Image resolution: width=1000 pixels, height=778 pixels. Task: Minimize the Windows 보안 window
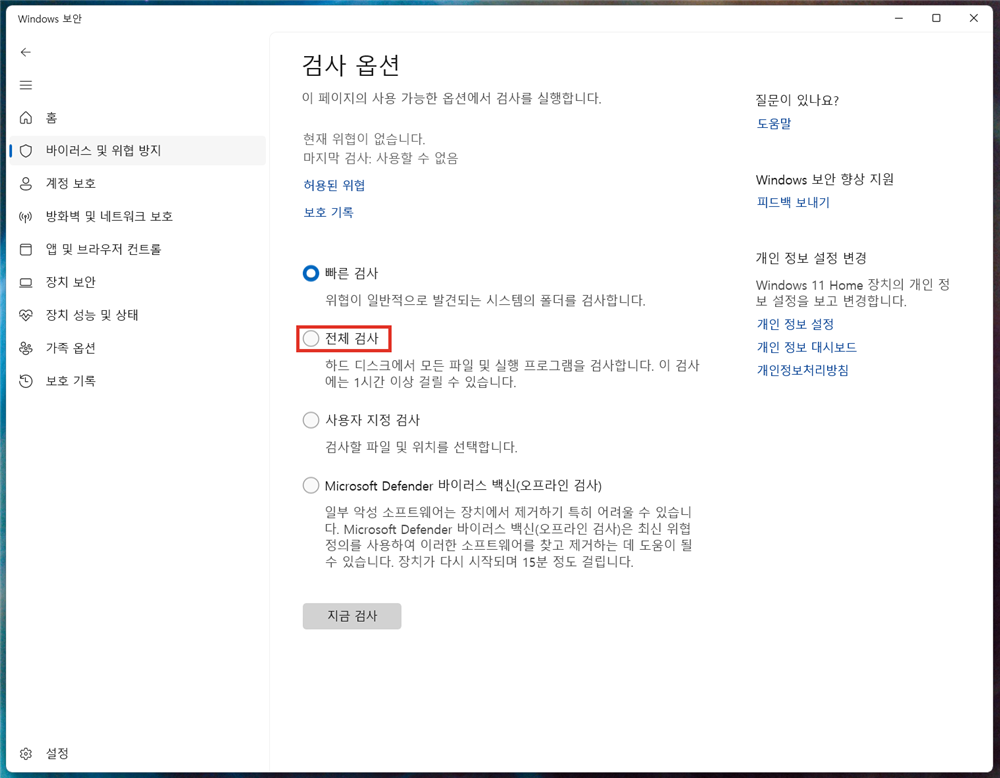(x=899, y=18)
